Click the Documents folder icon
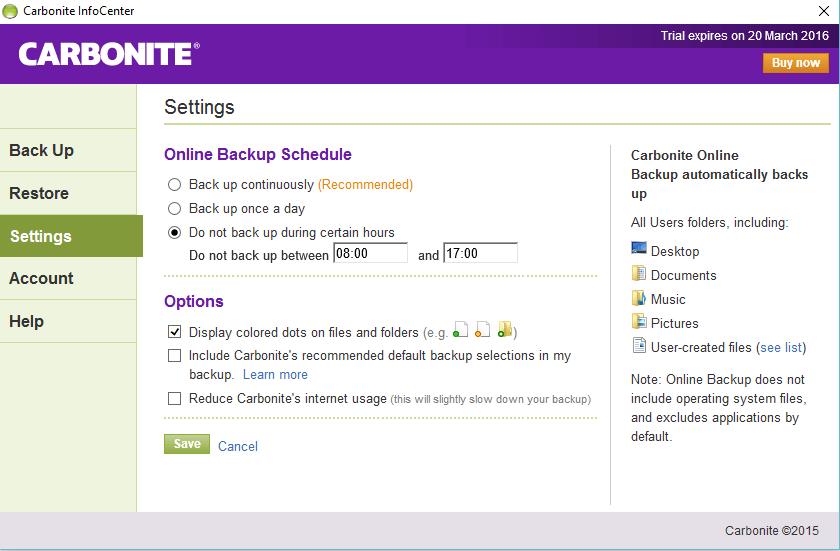Screen dimensions: 840x551 [639, 273]
